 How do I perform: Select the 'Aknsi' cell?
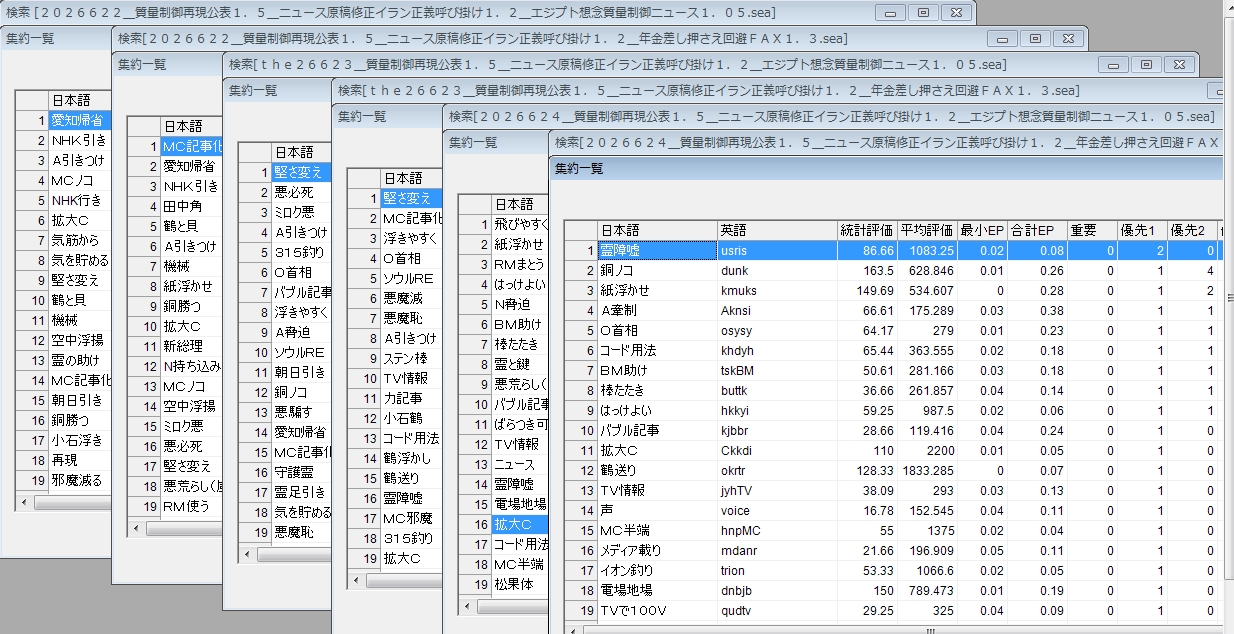click(x=776, y=311)
